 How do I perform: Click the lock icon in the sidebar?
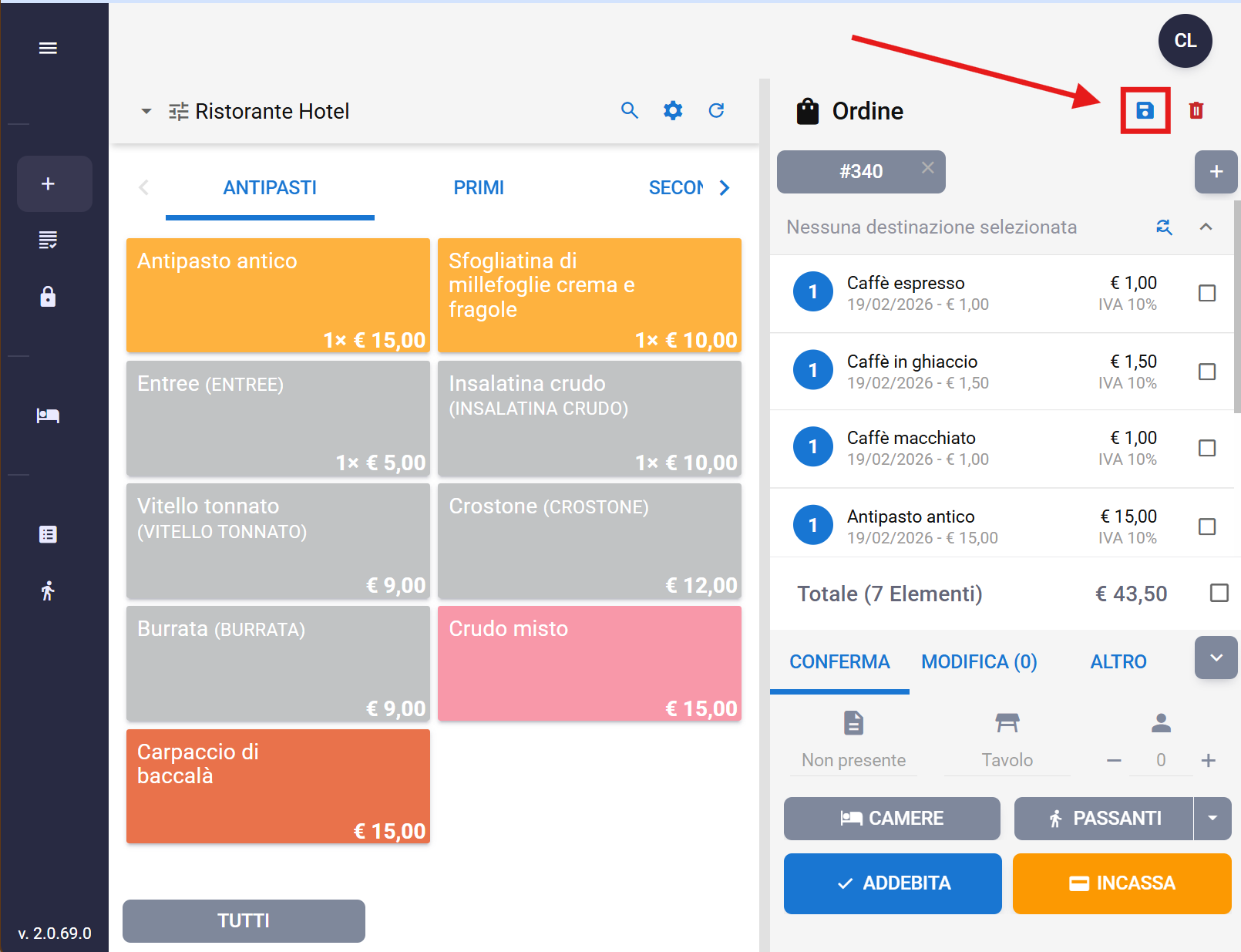(x=48, y=297)
